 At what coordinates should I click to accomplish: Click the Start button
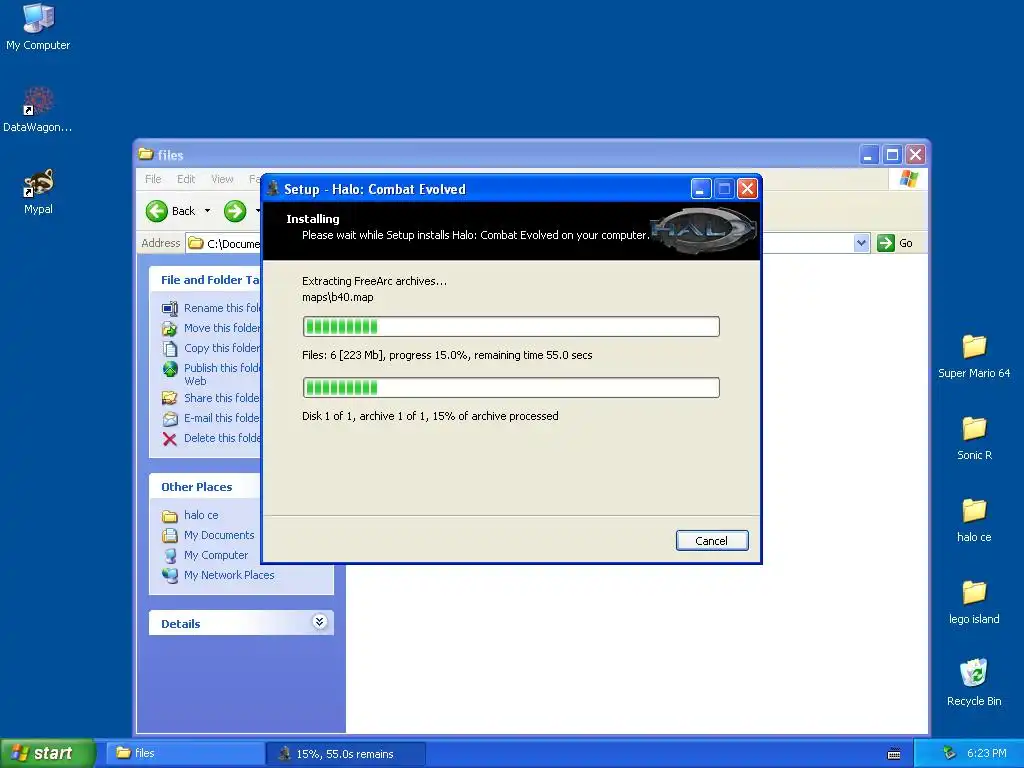[x=46, y=753]
